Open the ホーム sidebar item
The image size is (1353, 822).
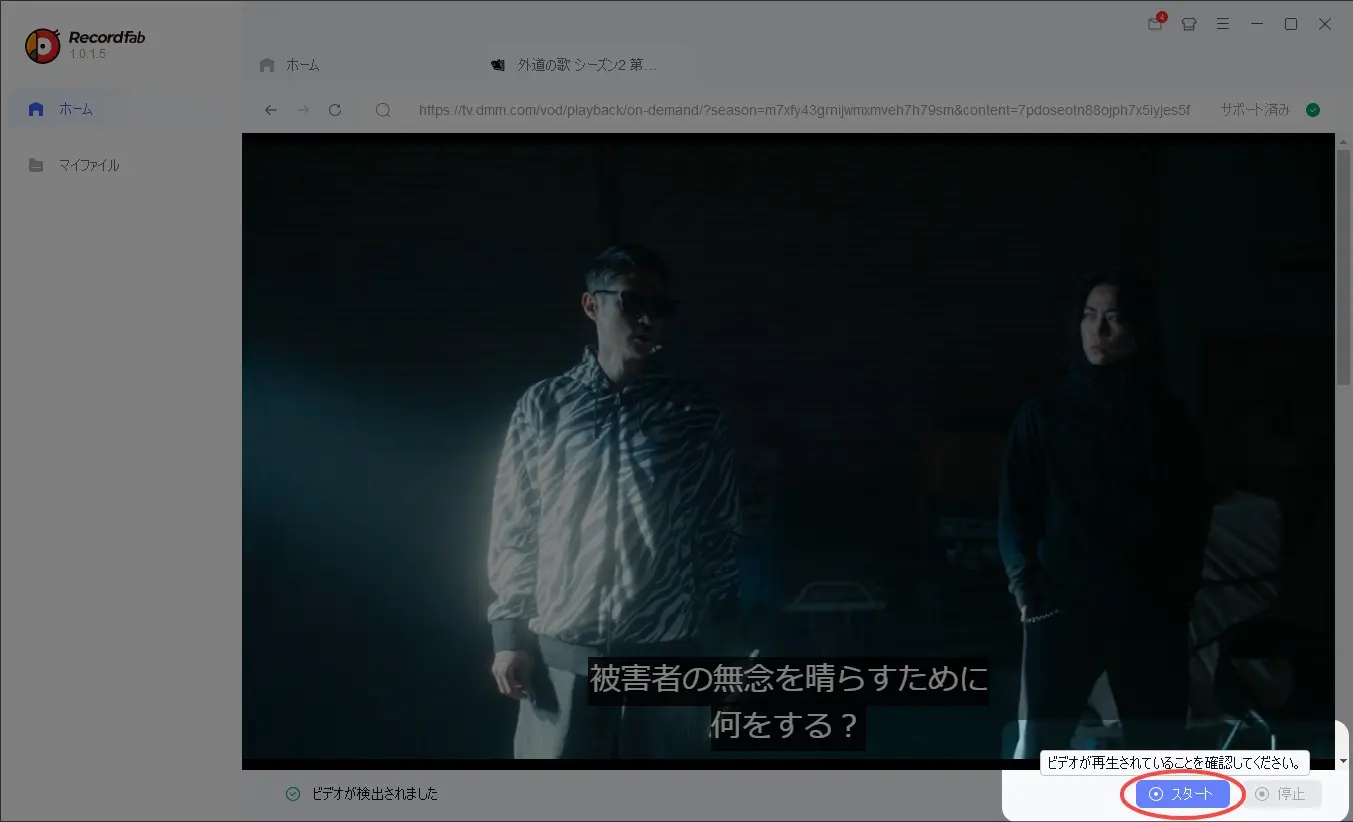click(x=110, y=109)
